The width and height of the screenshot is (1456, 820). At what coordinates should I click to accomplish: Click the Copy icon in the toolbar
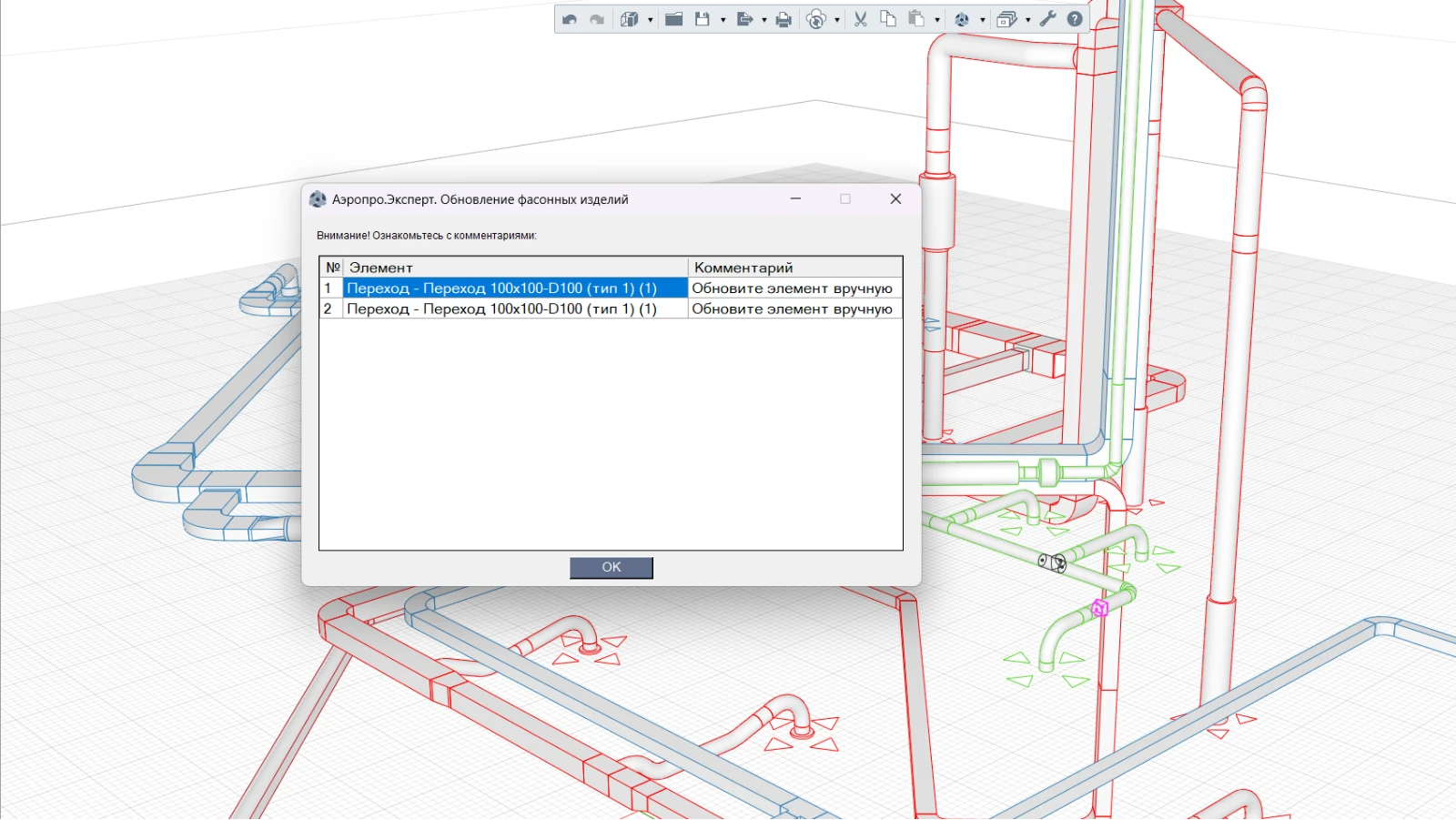click(x=888, y=19)
